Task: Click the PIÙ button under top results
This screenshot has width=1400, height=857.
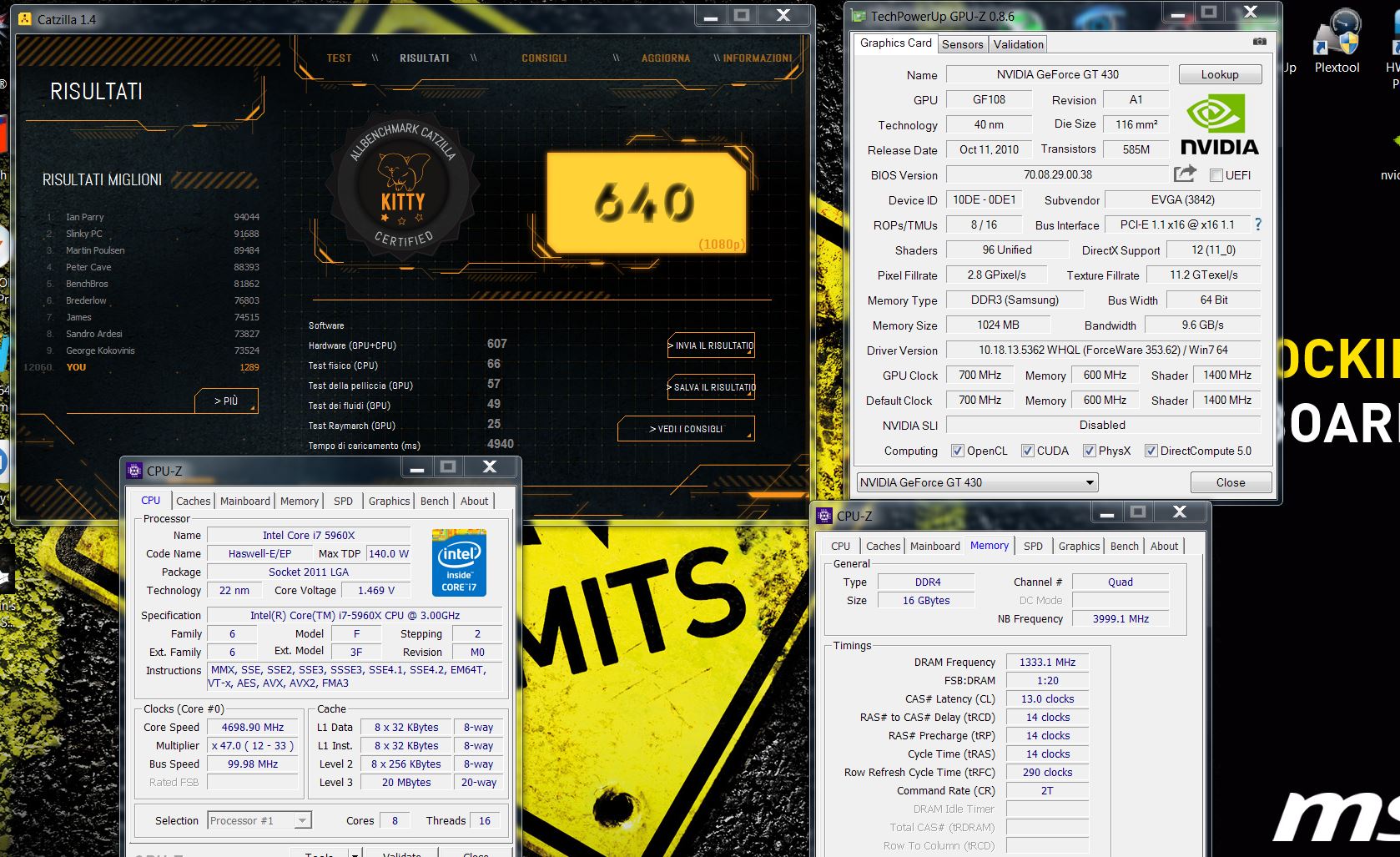Action: [x=225, y=401]
